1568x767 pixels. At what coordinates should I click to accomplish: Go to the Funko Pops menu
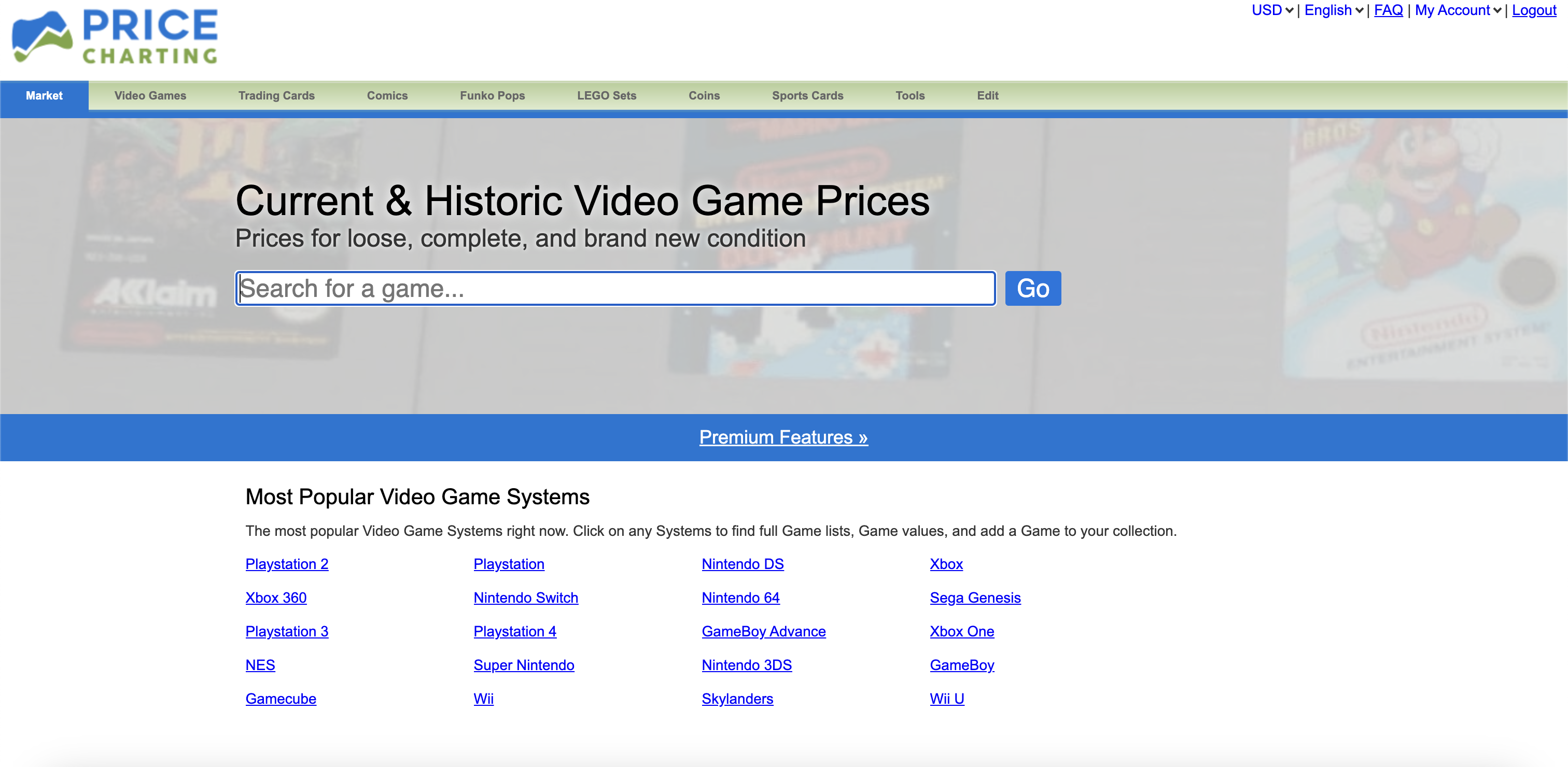[x=493, y=95]
